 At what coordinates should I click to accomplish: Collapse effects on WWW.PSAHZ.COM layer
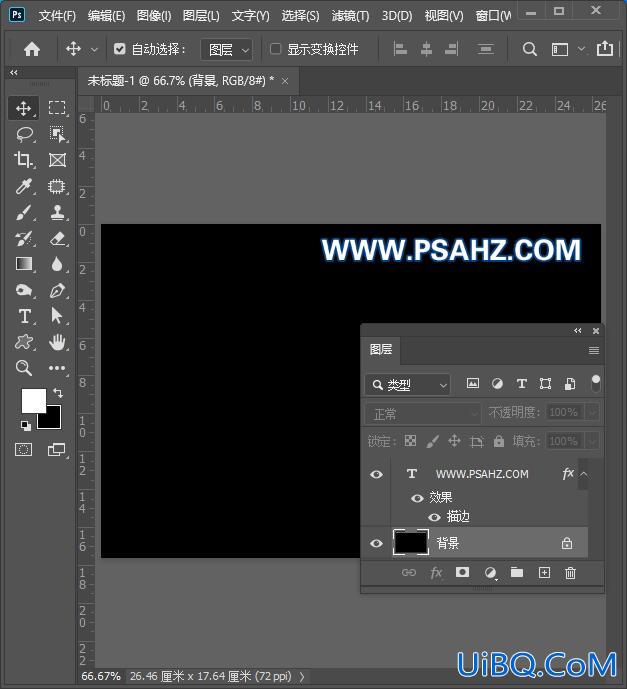tap(584, 474)
